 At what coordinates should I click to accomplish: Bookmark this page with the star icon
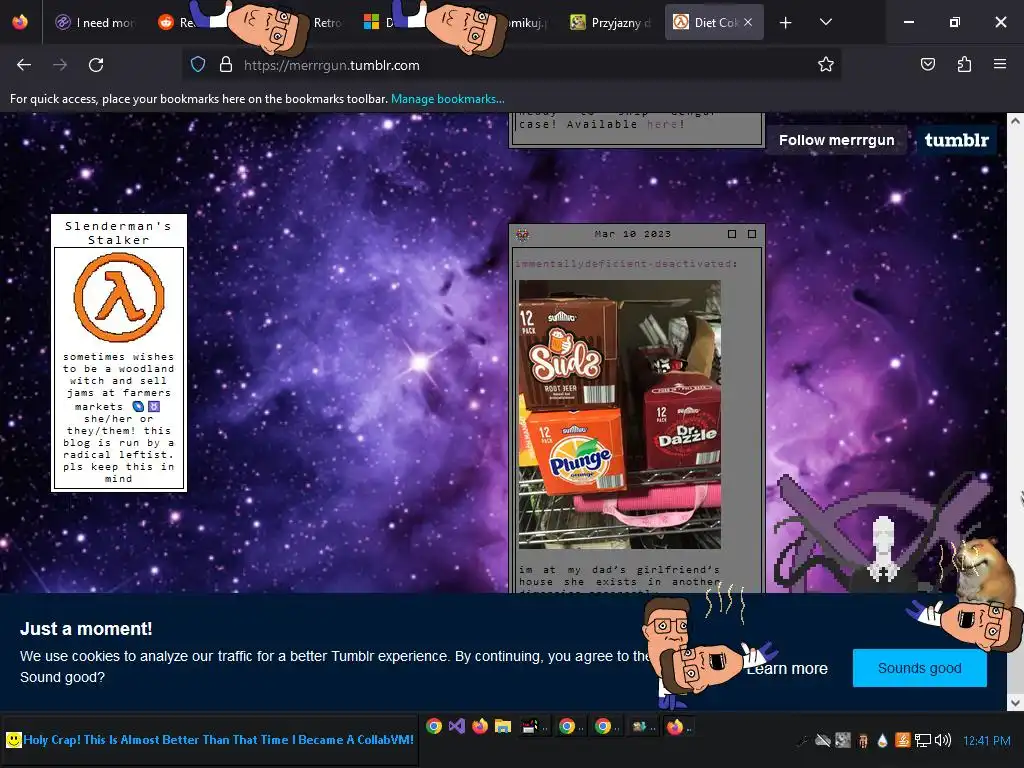pyautogui.click(x=825, y=64)
